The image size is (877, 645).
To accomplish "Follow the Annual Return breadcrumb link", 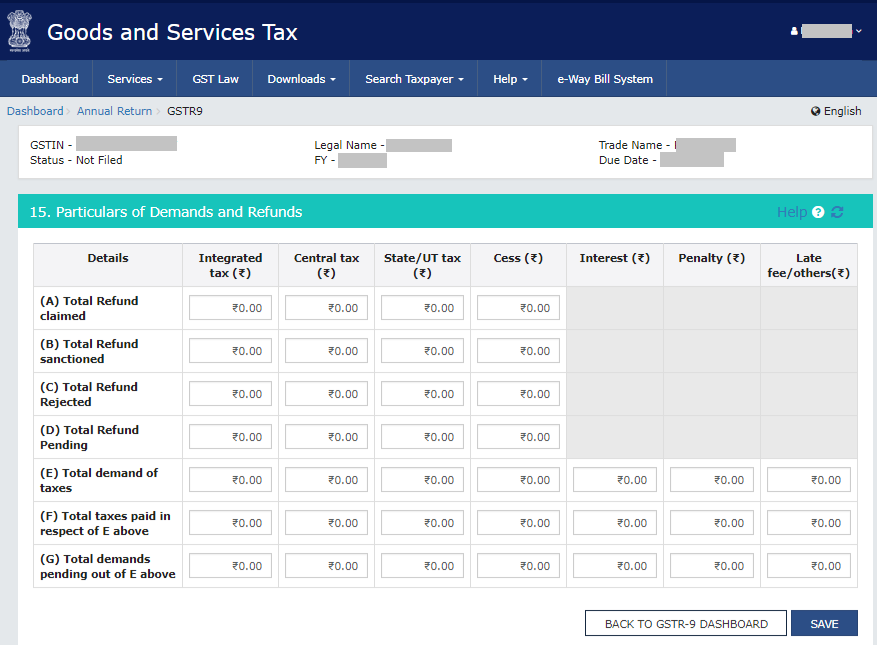I will [114, 111].
